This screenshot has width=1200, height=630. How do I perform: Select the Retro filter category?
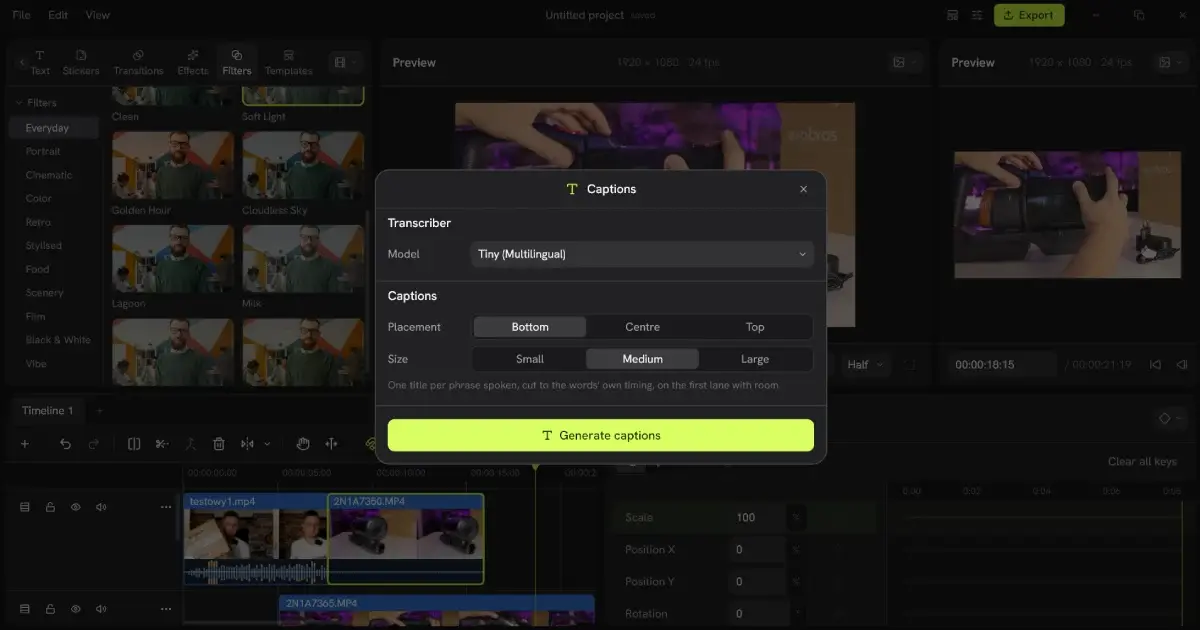38,222
